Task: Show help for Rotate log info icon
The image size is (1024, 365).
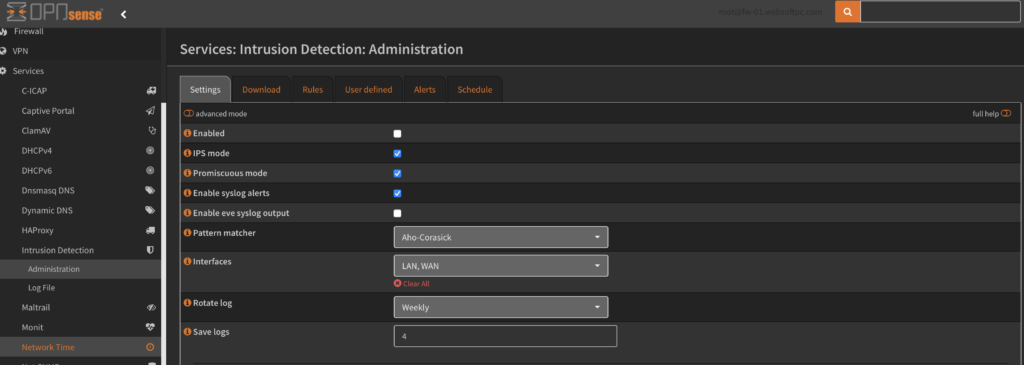Action: pos(187,303)
